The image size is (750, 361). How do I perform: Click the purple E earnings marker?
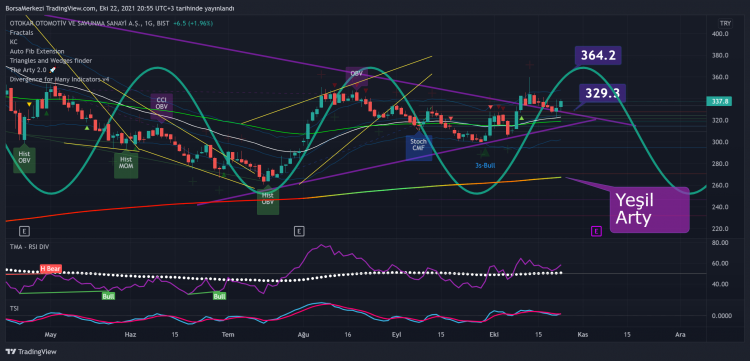596,232
